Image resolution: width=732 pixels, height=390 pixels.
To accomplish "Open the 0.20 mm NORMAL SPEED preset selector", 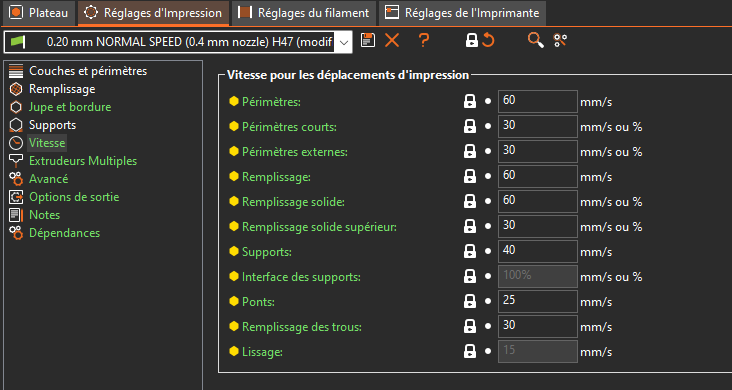I will 178,42.
